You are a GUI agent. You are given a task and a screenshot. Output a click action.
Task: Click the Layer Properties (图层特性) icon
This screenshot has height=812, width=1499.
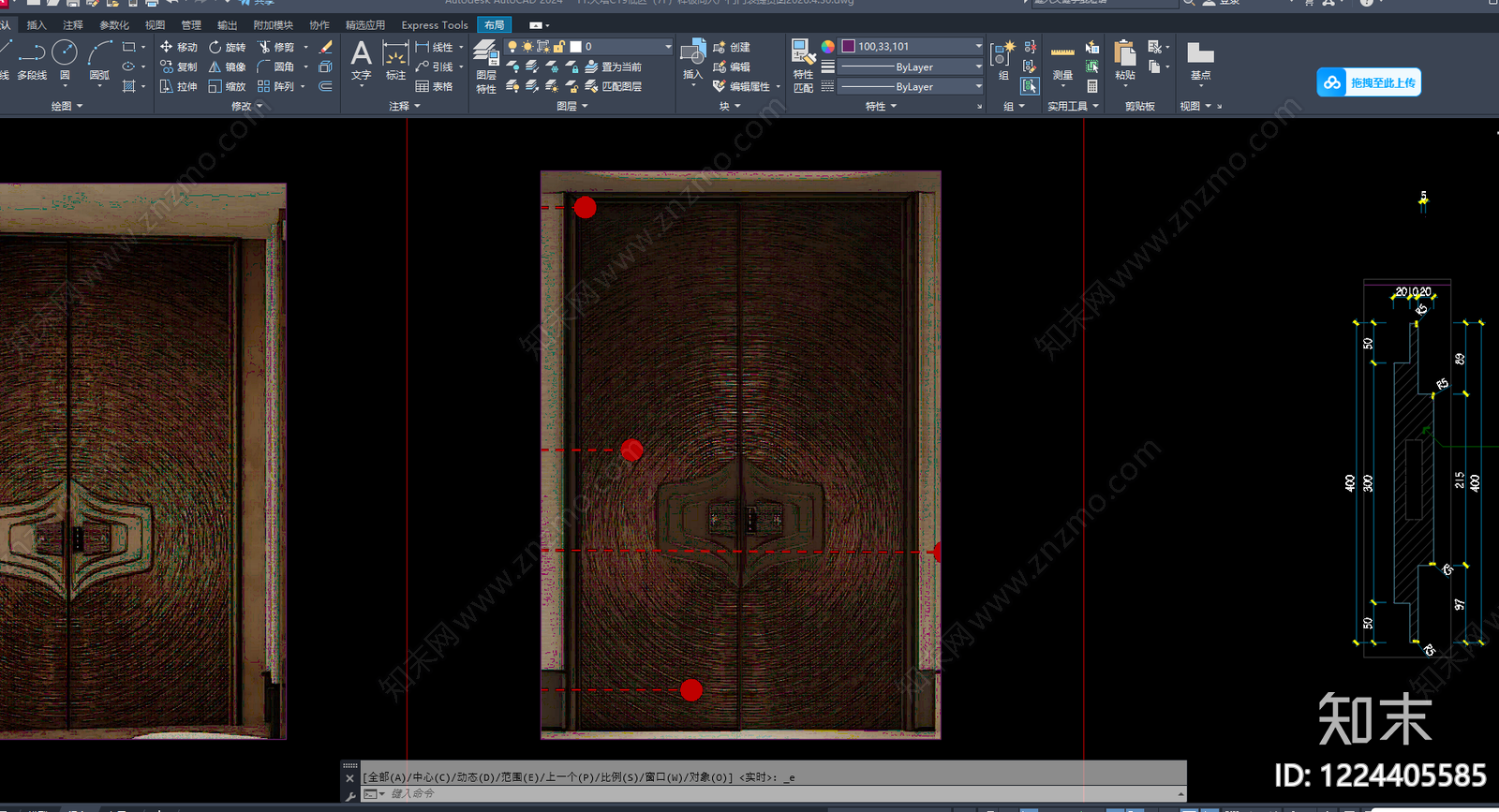pyautogui.click(x=485, y=66)
